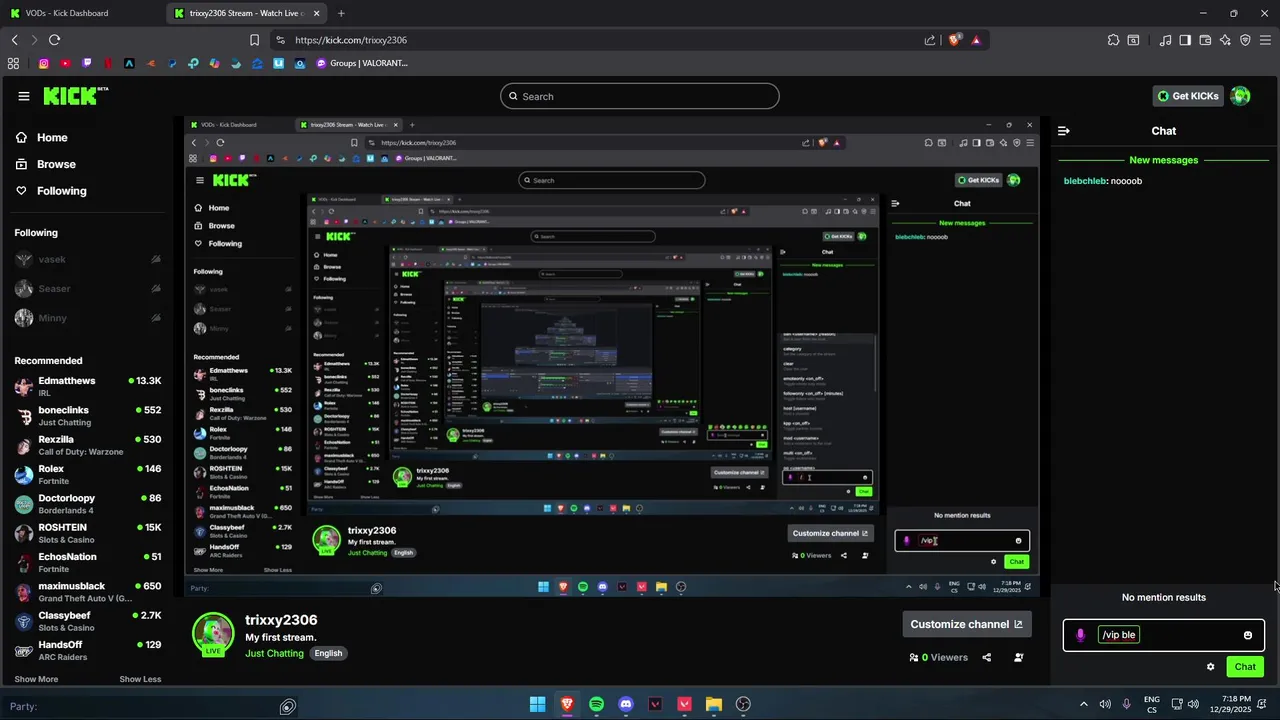Click the Kick search box
Viewport: 1280px width, 720px height.
[640, 96]
